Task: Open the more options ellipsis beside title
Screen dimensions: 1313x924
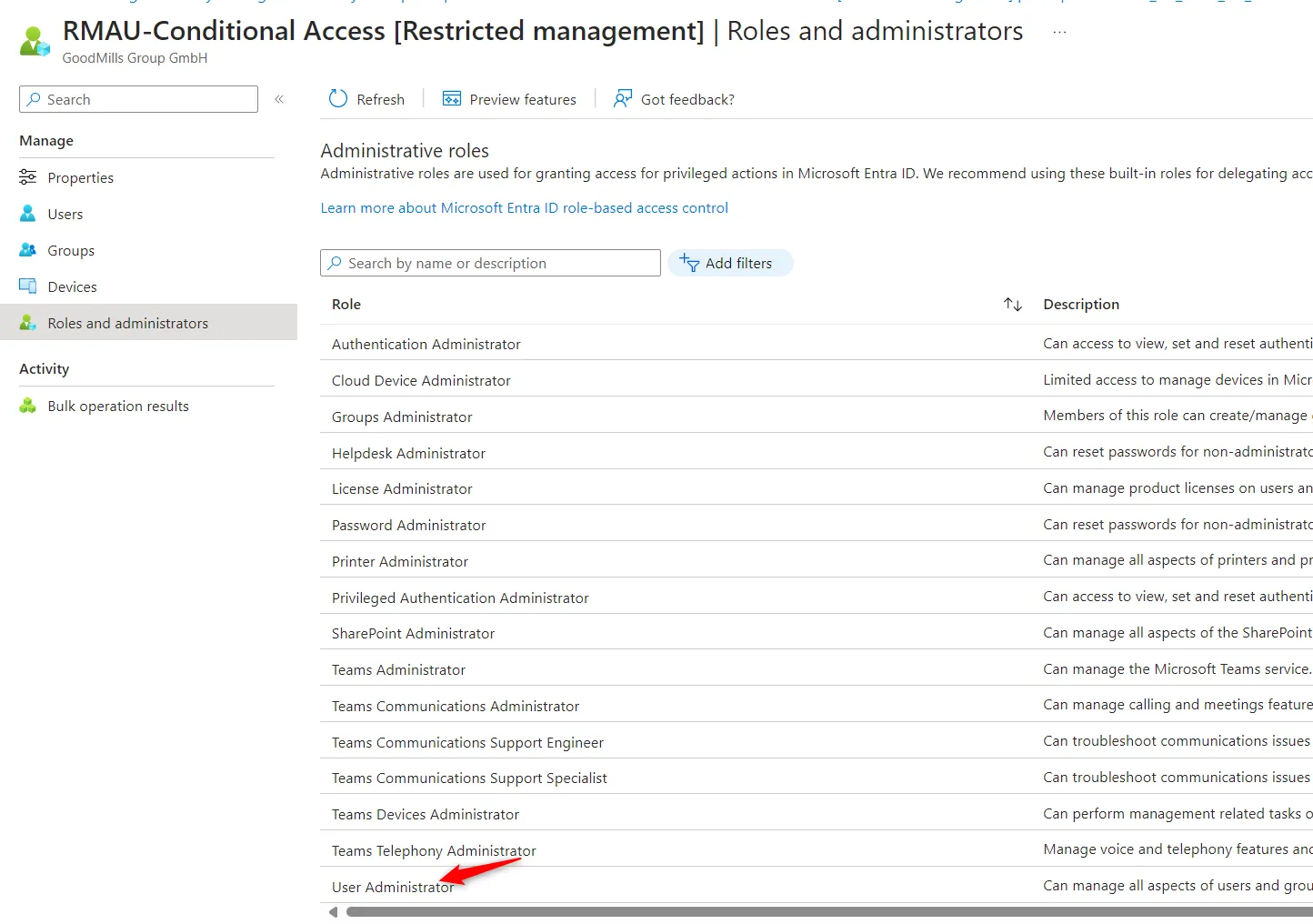Action: [1059, 32]
